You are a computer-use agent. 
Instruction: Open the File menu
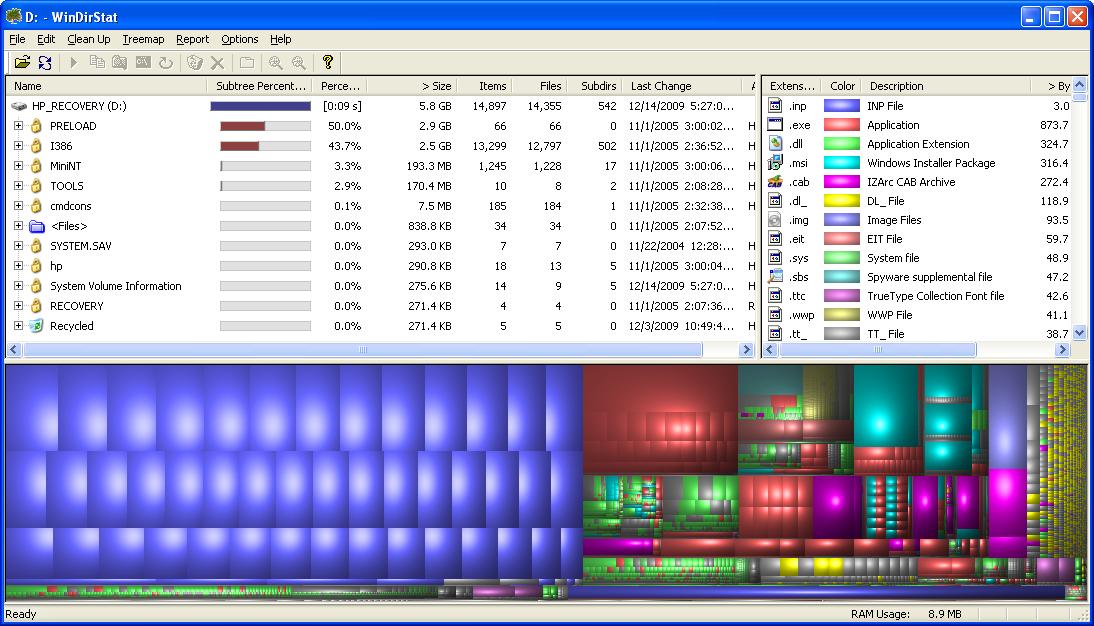pyautogui.click(x=17, y=39)
